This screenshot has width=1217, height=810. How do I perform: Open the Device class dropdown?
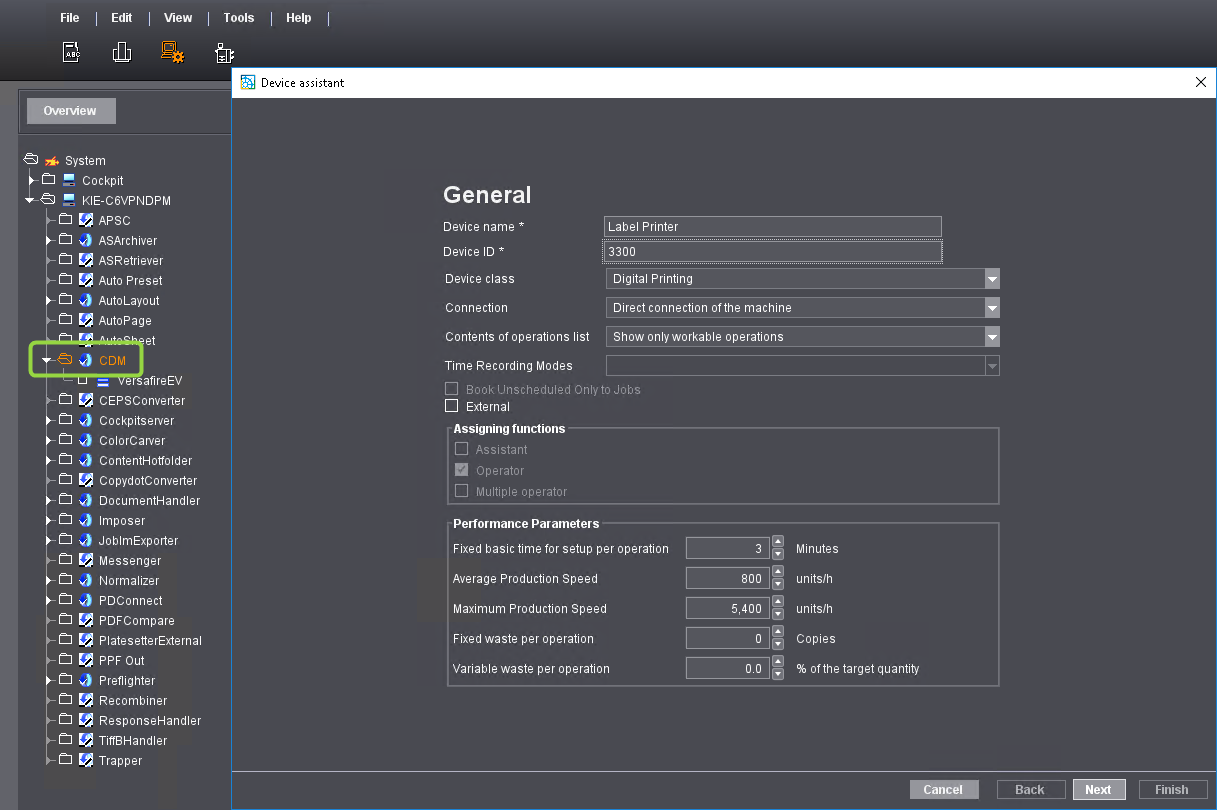[991, 278]
